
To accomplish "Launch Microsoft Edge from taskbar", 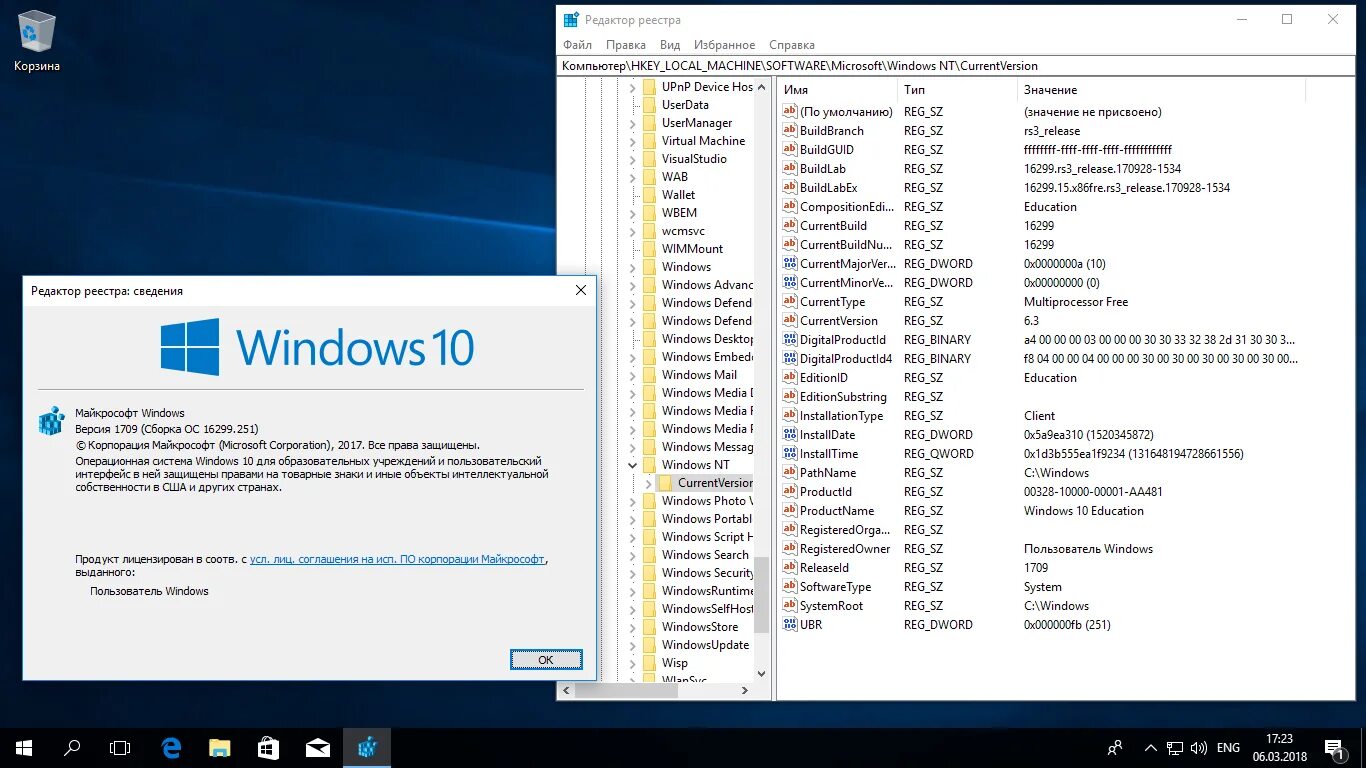I will tap(171, 747).
